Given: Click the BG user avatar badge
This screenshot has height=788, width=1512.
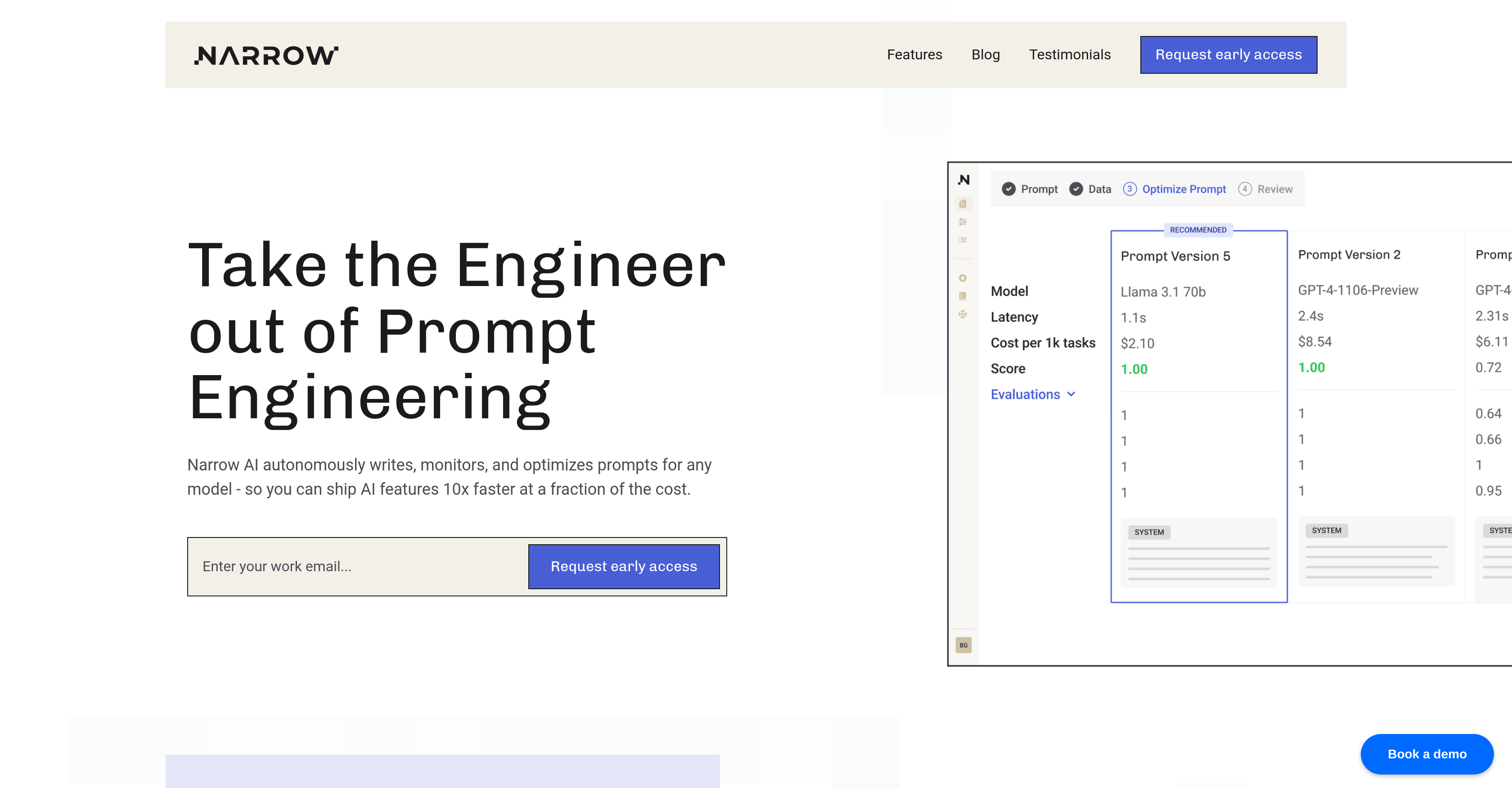Looking at the screenshot, I should click(x=963, y=645).
